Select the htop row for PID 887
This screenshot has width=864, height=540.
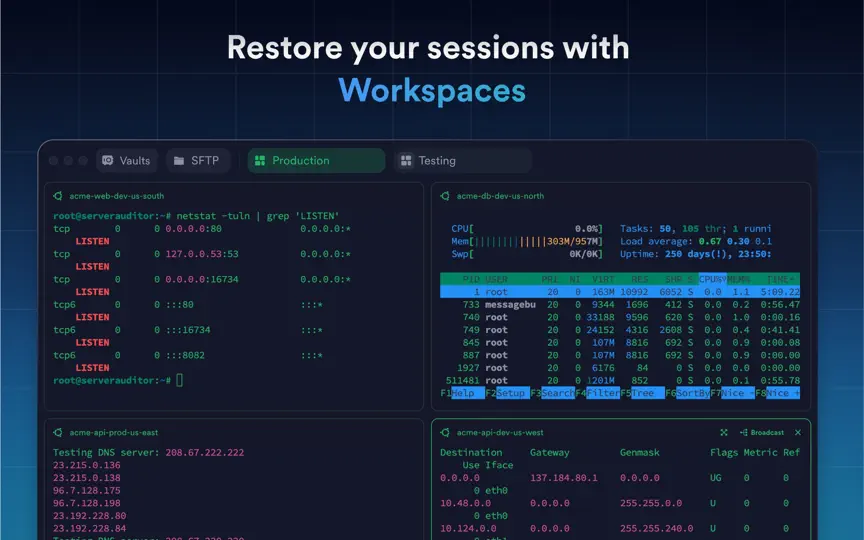click(x=620, y=355)
